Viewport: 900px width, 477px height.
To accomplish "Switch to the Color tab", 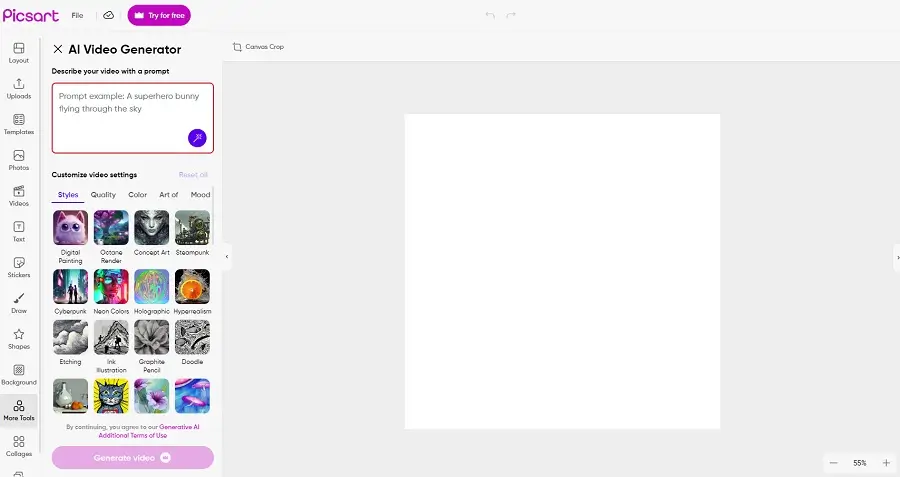I will click(138, 195).
